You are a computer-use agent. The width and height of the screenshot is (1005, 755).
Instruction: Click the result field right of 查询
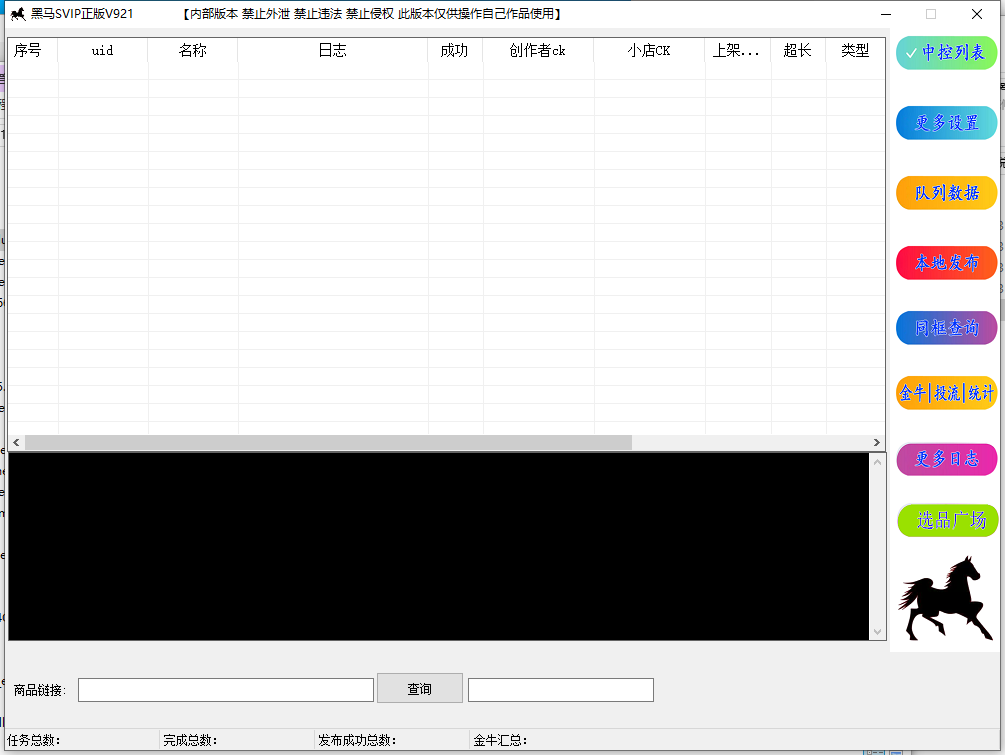tap(561, 690)
